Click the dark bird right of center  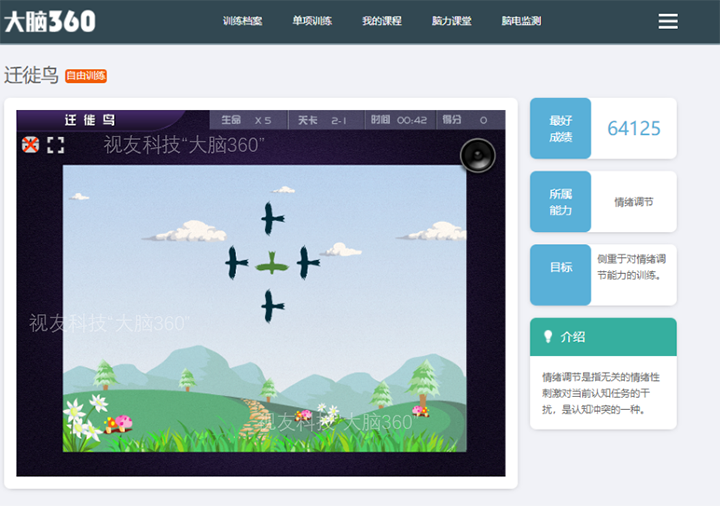[307, 263]
